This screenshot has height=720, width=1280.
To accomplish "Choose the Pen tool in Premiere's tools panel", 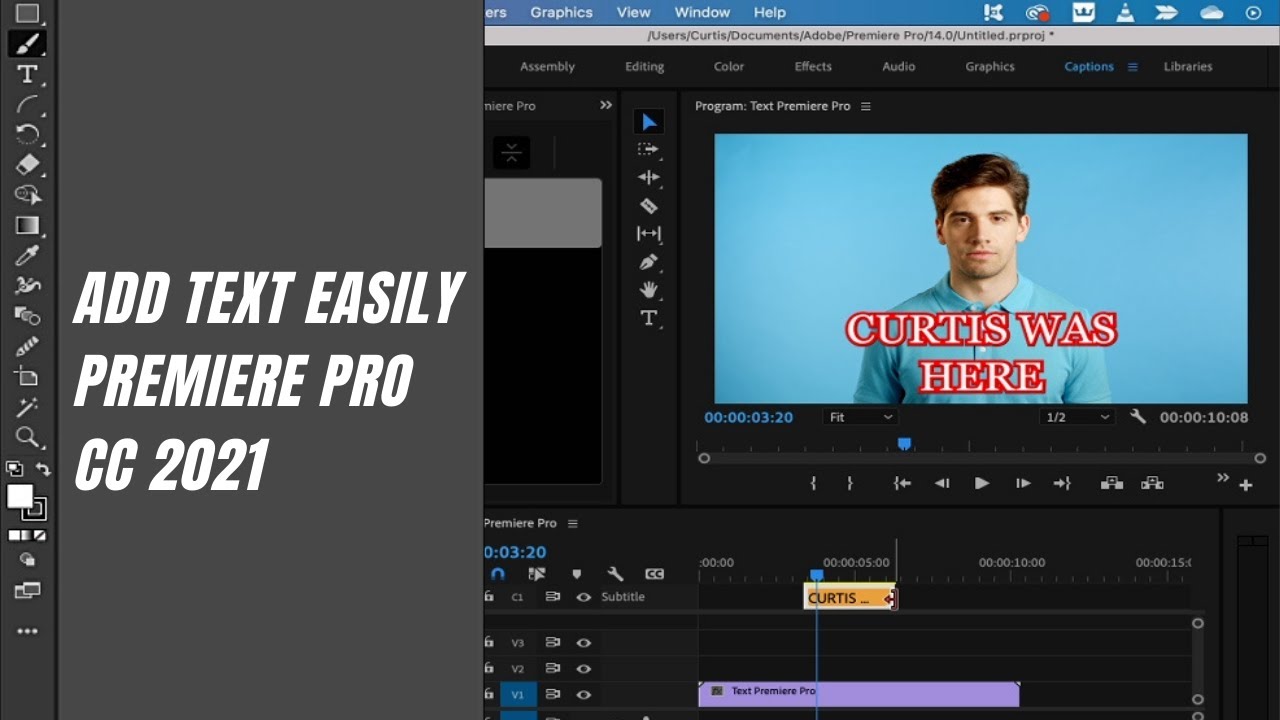I will [649, 262].
